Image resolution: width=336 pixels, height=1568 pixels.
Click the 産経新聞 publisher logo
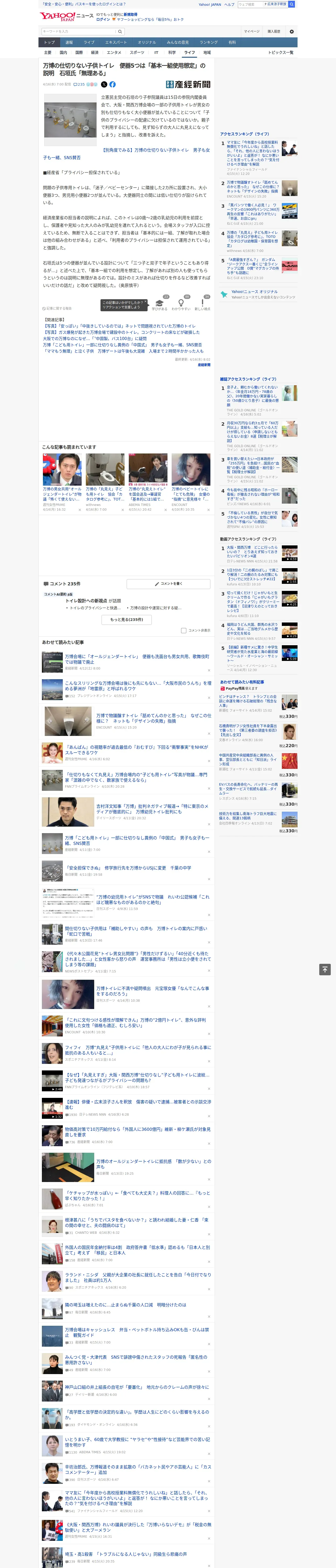(188, 85)
